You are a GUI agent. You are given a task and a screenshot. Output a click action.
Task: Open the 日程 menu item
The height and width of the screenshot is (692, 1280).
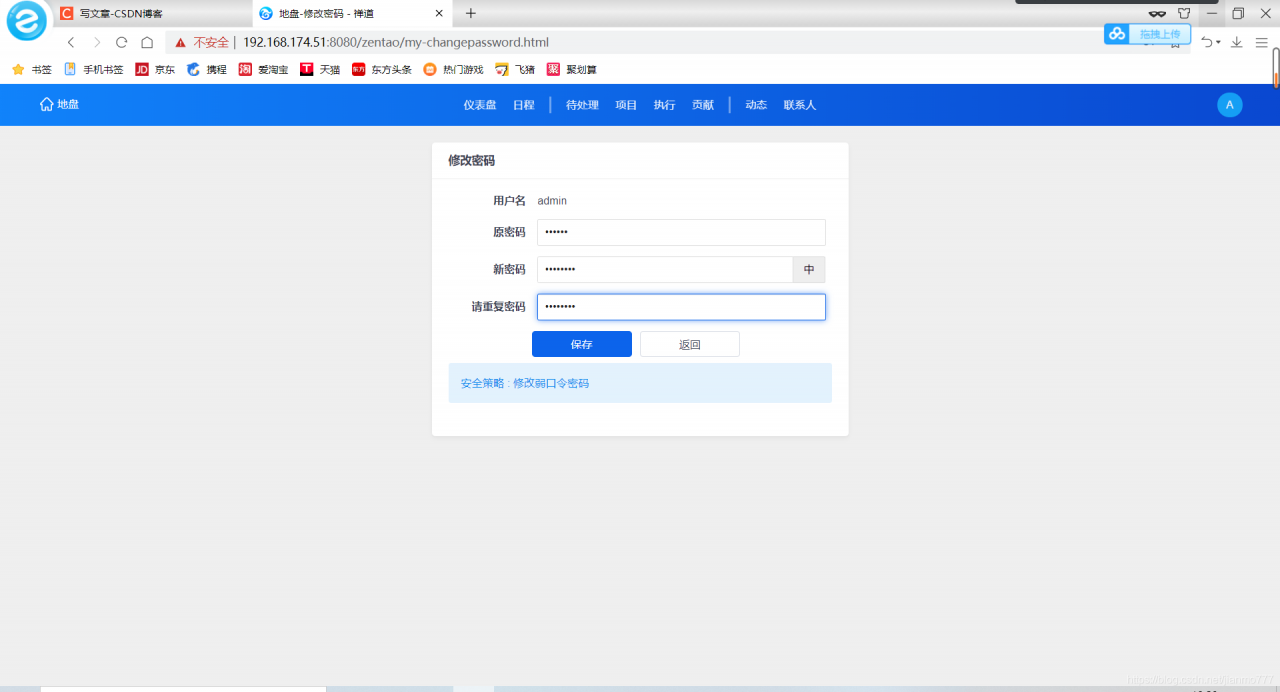point(524,105)
